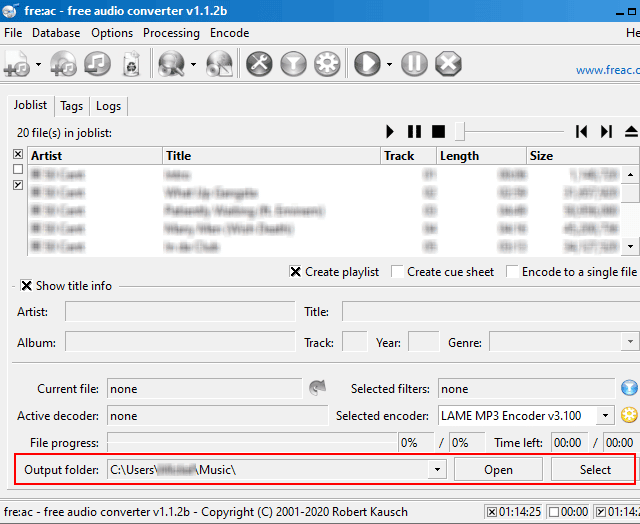Click the Artist input field
This screenshot has height=524, width=640.
click(x=180, y=312)
